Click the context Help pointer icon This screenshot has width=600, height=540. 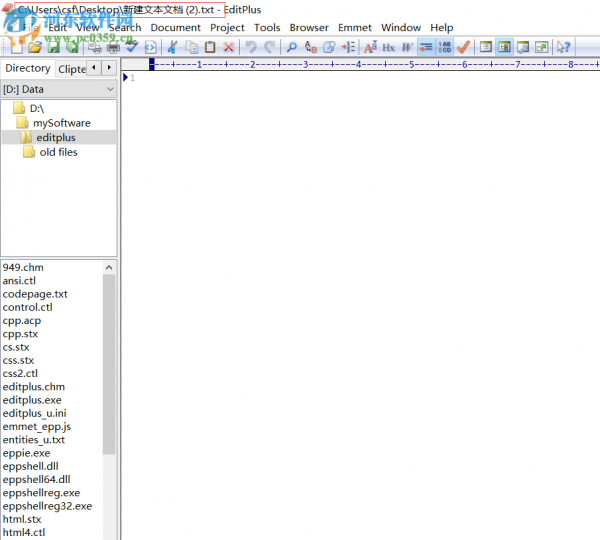coord(563,47)
